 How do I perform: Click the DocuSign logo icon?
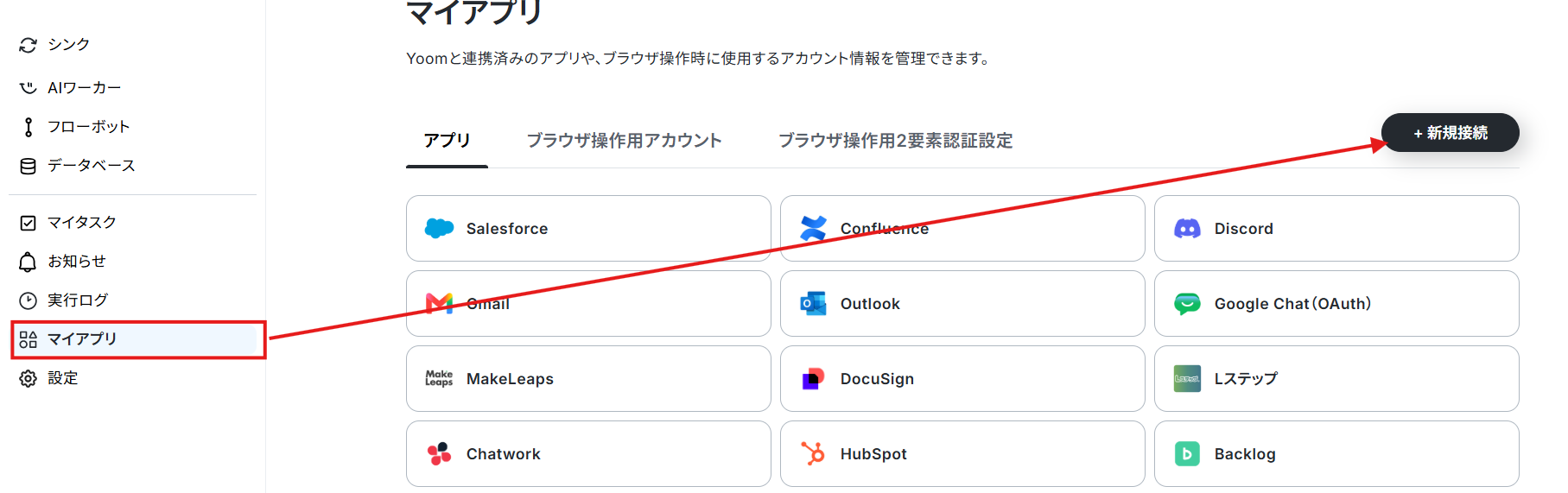point(813,378)
